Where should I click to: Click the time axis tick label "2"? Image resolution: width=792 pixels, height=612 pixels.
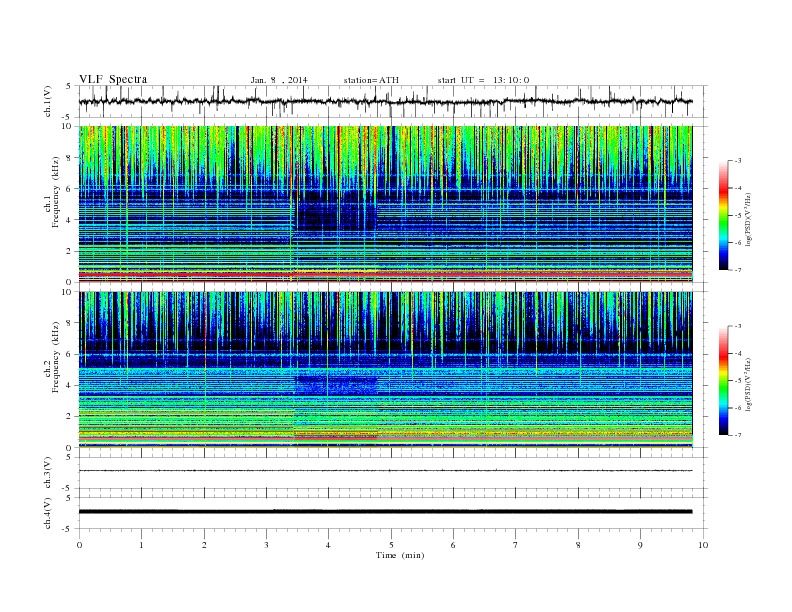coord(204,545)
